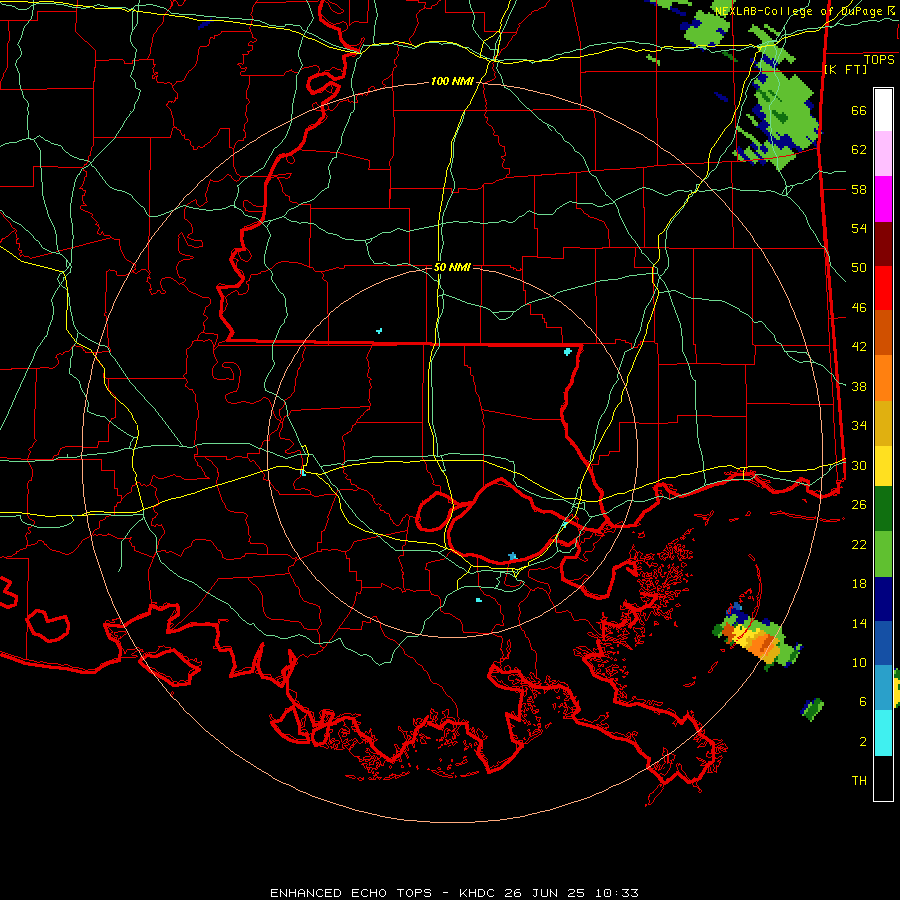Click the legend value '26'
The width and height of the screenshot is (900, 900).
tap(859, 505)
